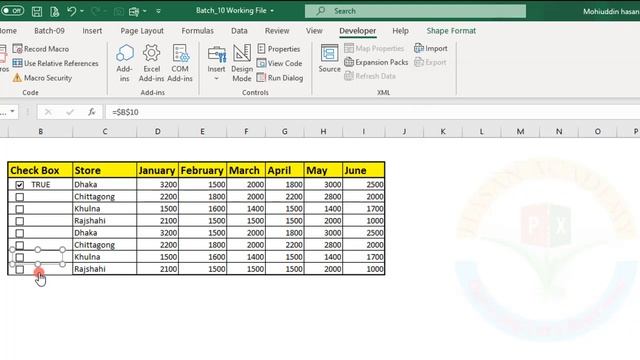Uncheck the first Dhaka row checkbox

click(x=20, y=185)
